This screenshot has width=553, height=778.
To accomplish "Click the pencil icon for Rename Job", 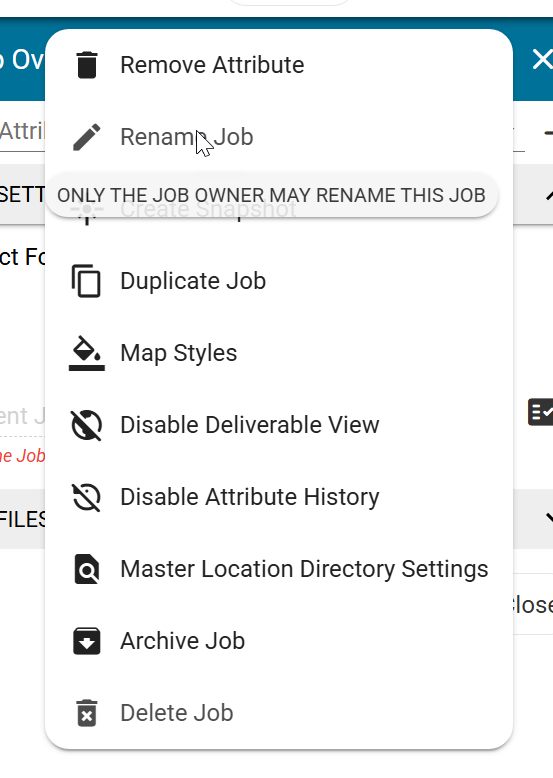I will tap(87, 137).
